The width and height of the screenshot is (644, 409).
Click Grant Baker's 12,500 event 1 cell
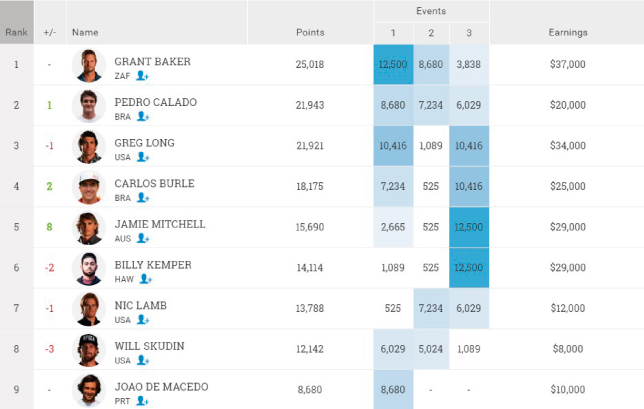pyautogui.click(x=393, y=64)
